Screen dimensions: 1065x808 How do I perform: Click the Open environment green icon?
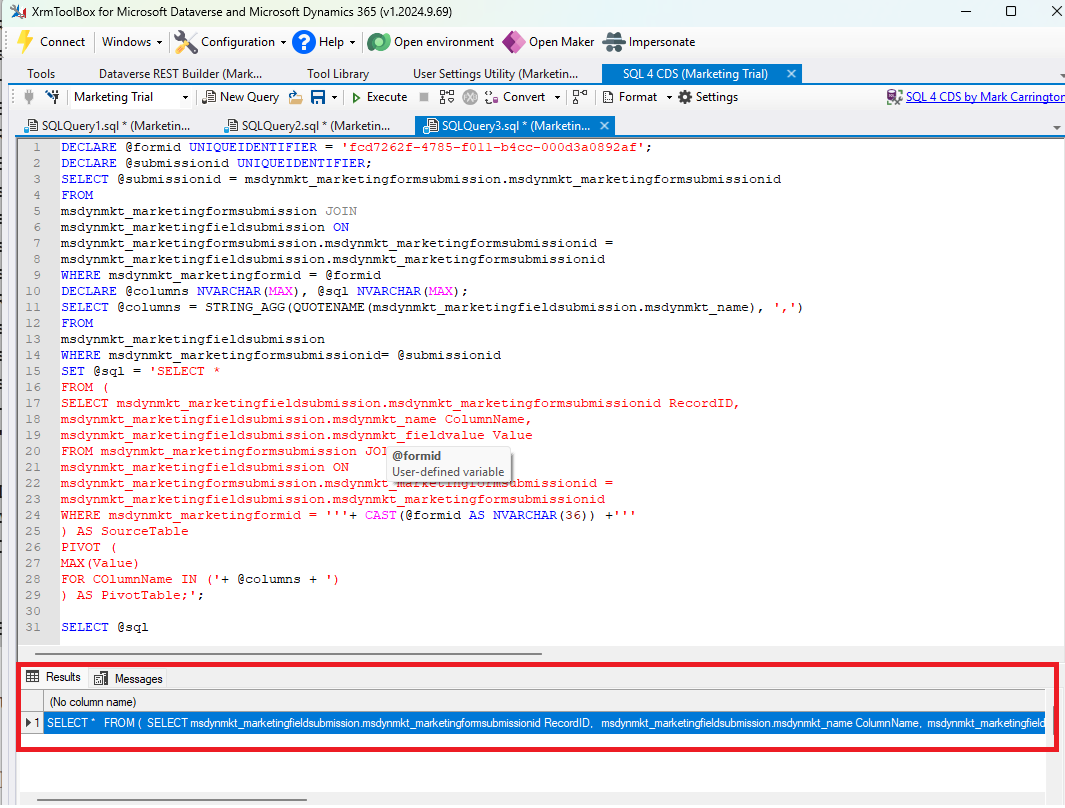click(378, 42)
